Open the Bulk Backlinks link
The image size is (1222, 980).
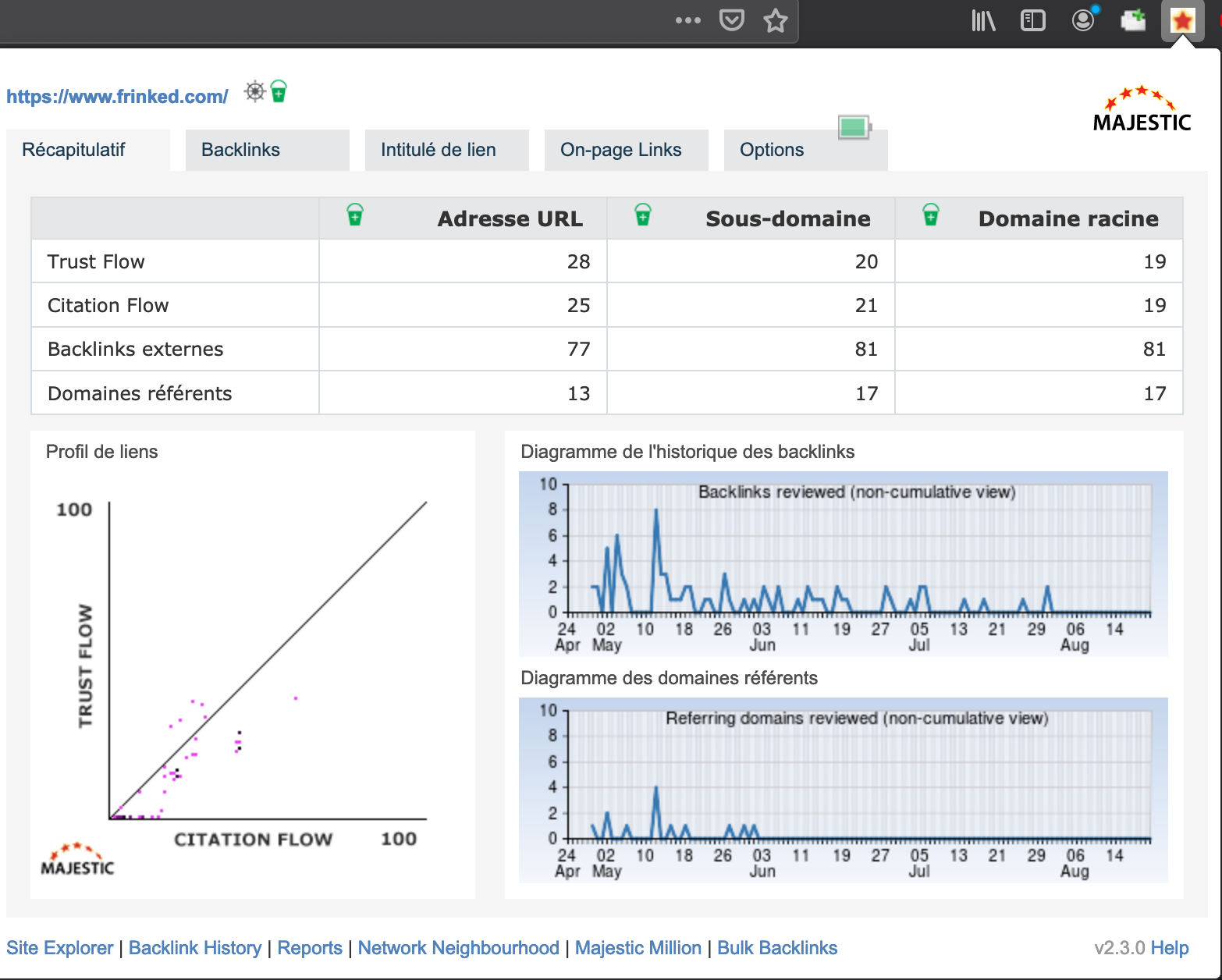(777, 948)
